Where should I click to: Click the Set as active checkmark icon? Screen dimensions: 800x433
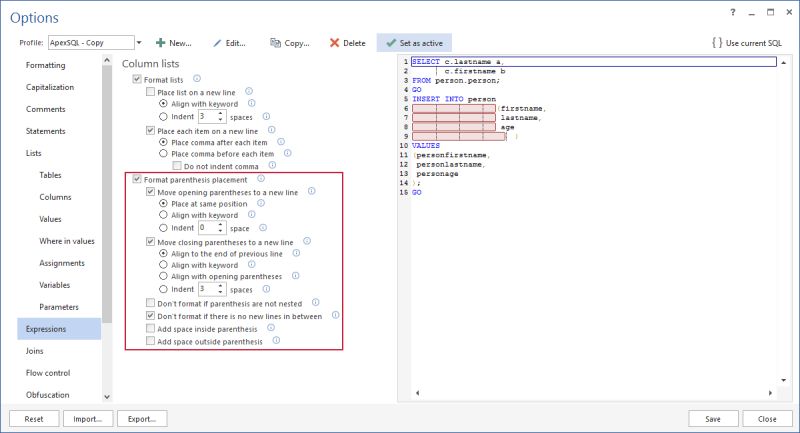[x=391, y=43]
